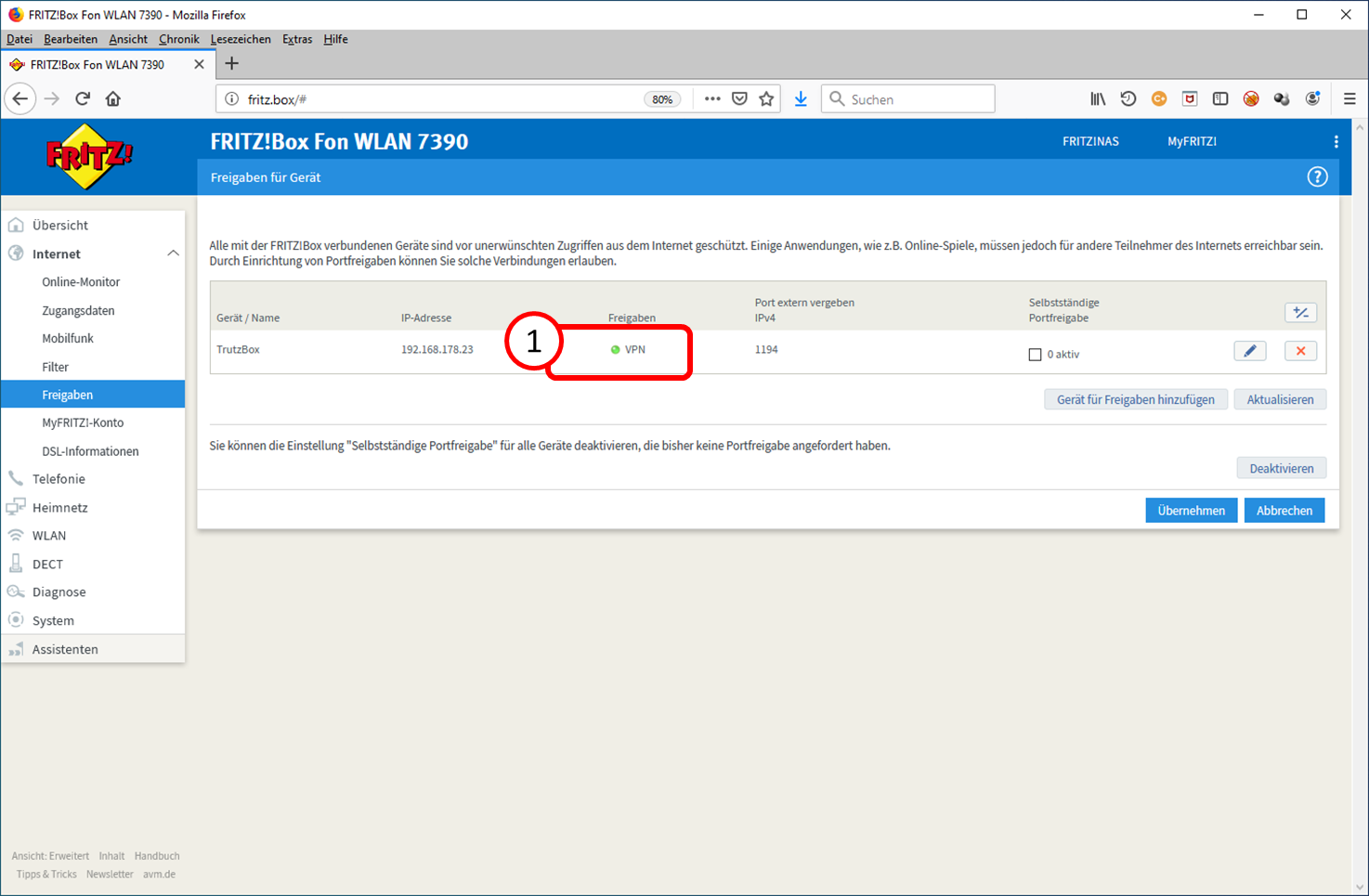Image resolution: width=1369 pixels, height=896 pixels.
Task: Go back with the browser back arrow
Action: (20, 99)
